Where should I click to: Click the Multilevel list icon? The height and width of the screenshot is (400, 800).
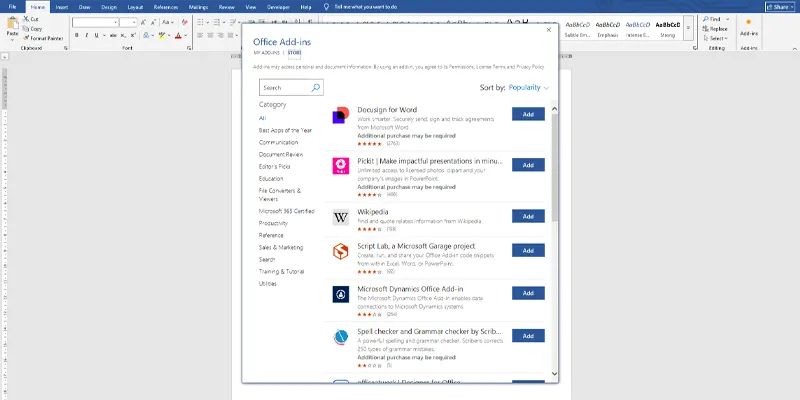[x=233, y=22]
